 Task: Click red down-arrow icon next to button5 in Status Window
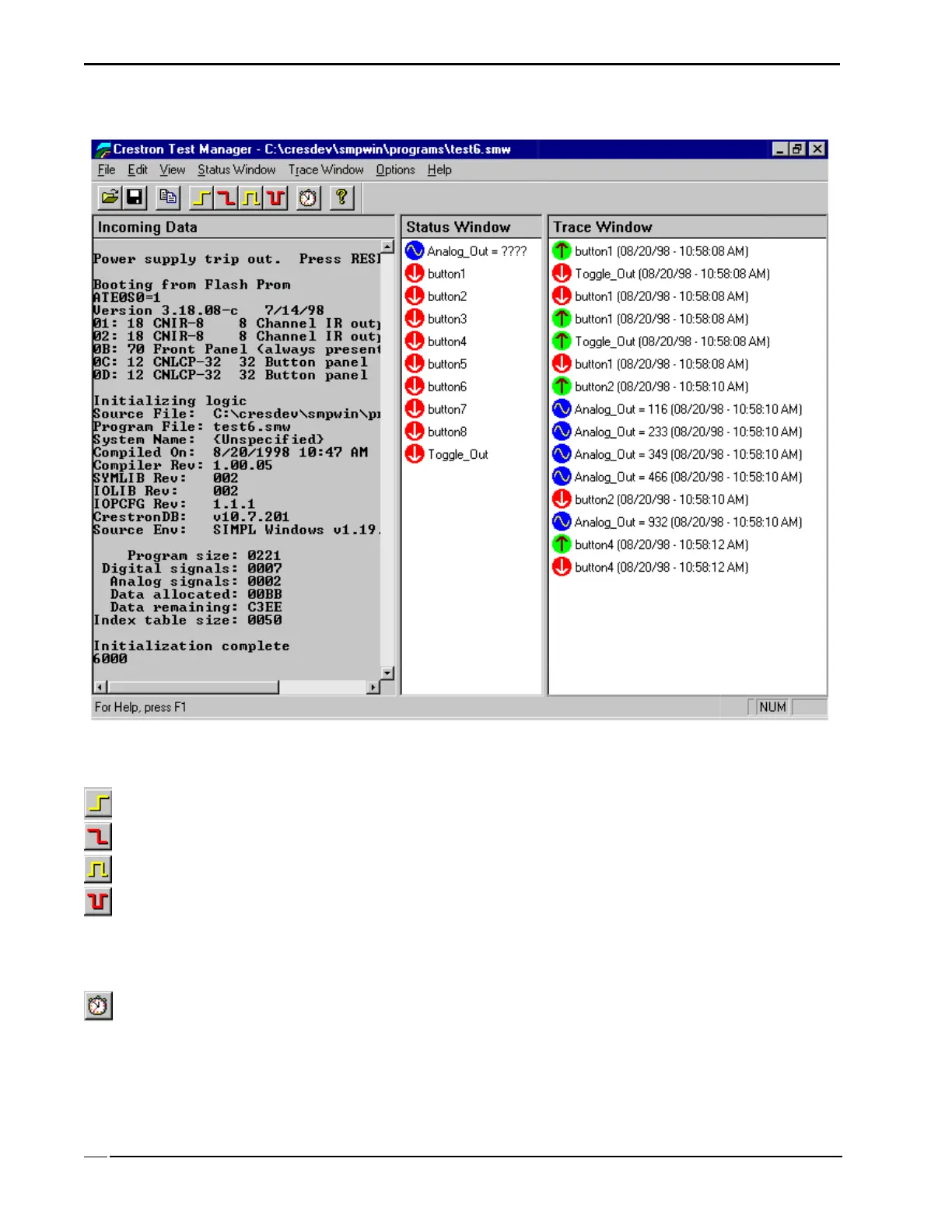pyautogui.click(x=415, y=363)
